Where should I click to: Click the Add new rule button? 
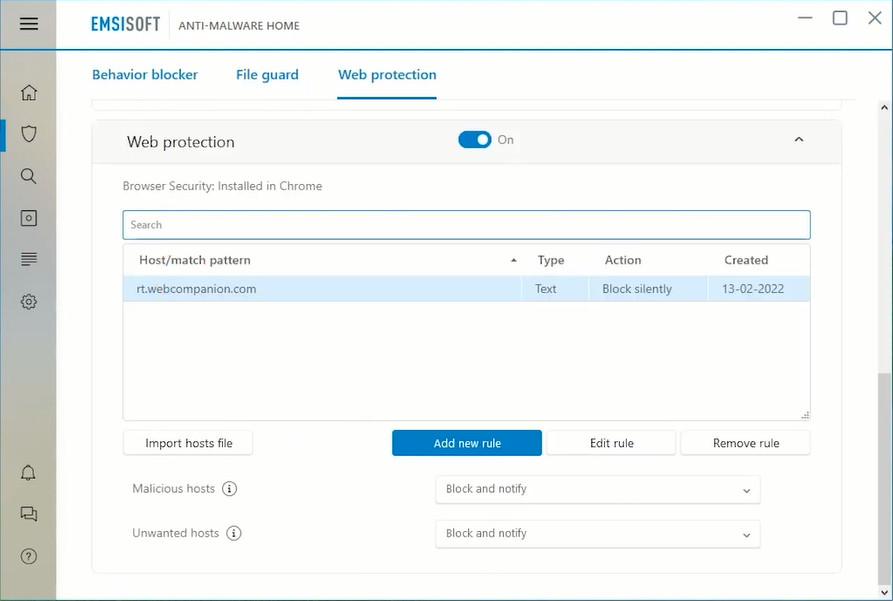(467, 443)
